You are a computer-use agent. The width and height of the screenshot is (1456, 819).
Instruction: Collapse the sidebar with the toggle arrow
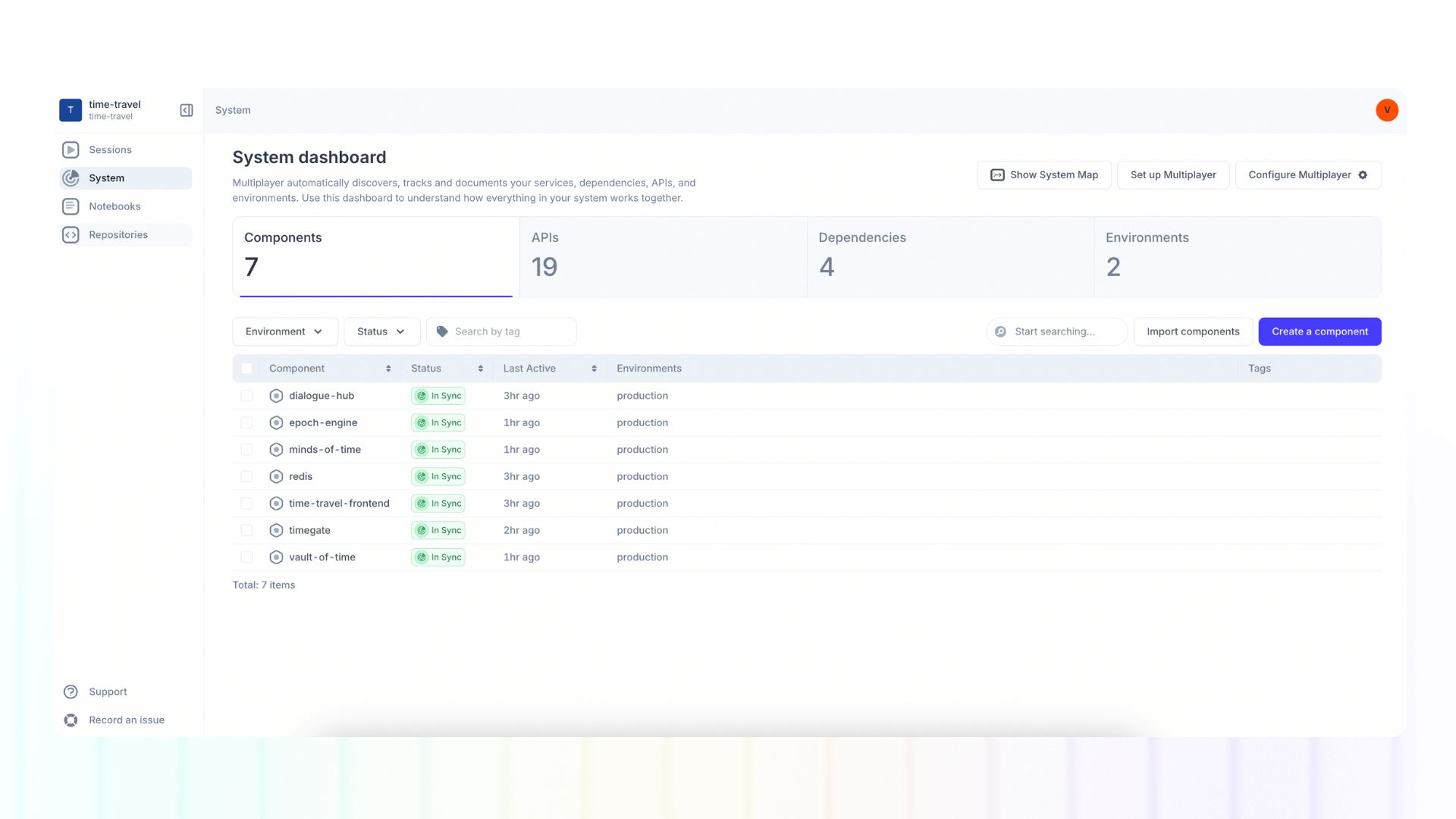click(186, 110)
